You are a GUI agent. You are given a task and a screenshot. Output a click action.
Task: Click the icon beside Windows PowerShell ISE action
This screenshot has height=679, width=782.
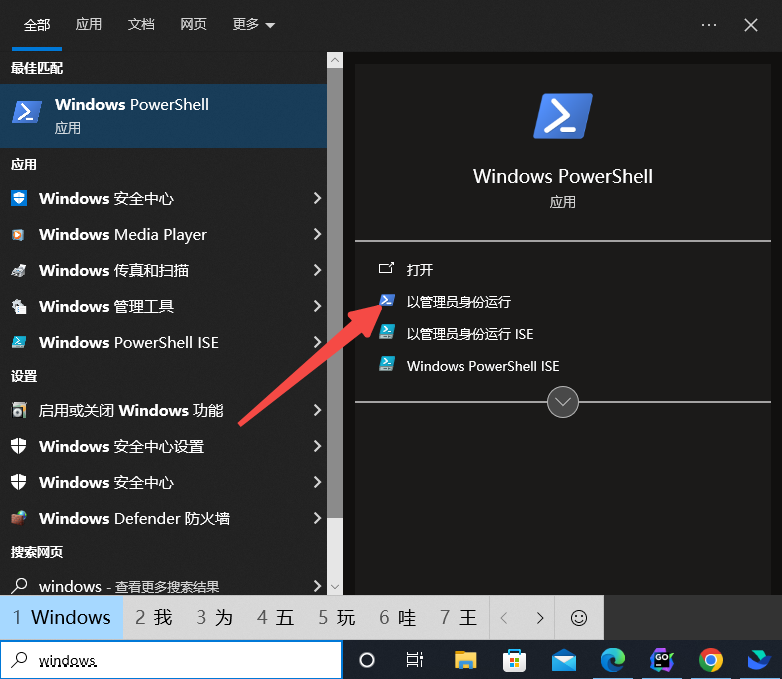point(387,364)
